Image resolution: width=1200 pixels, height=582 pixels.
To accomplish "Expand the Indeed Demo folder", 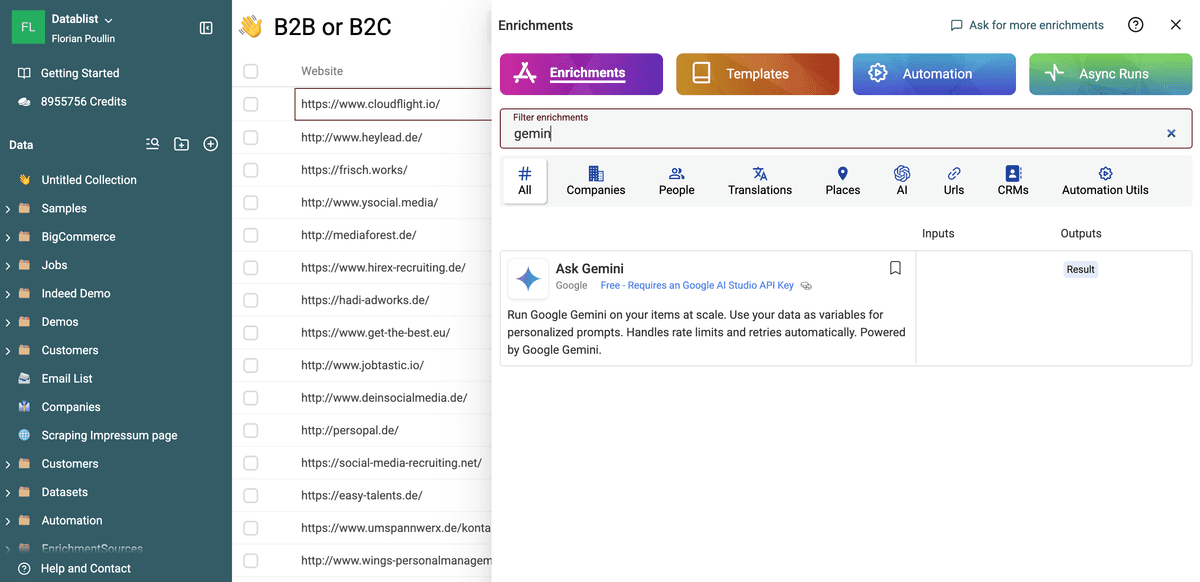I will 8,293.
